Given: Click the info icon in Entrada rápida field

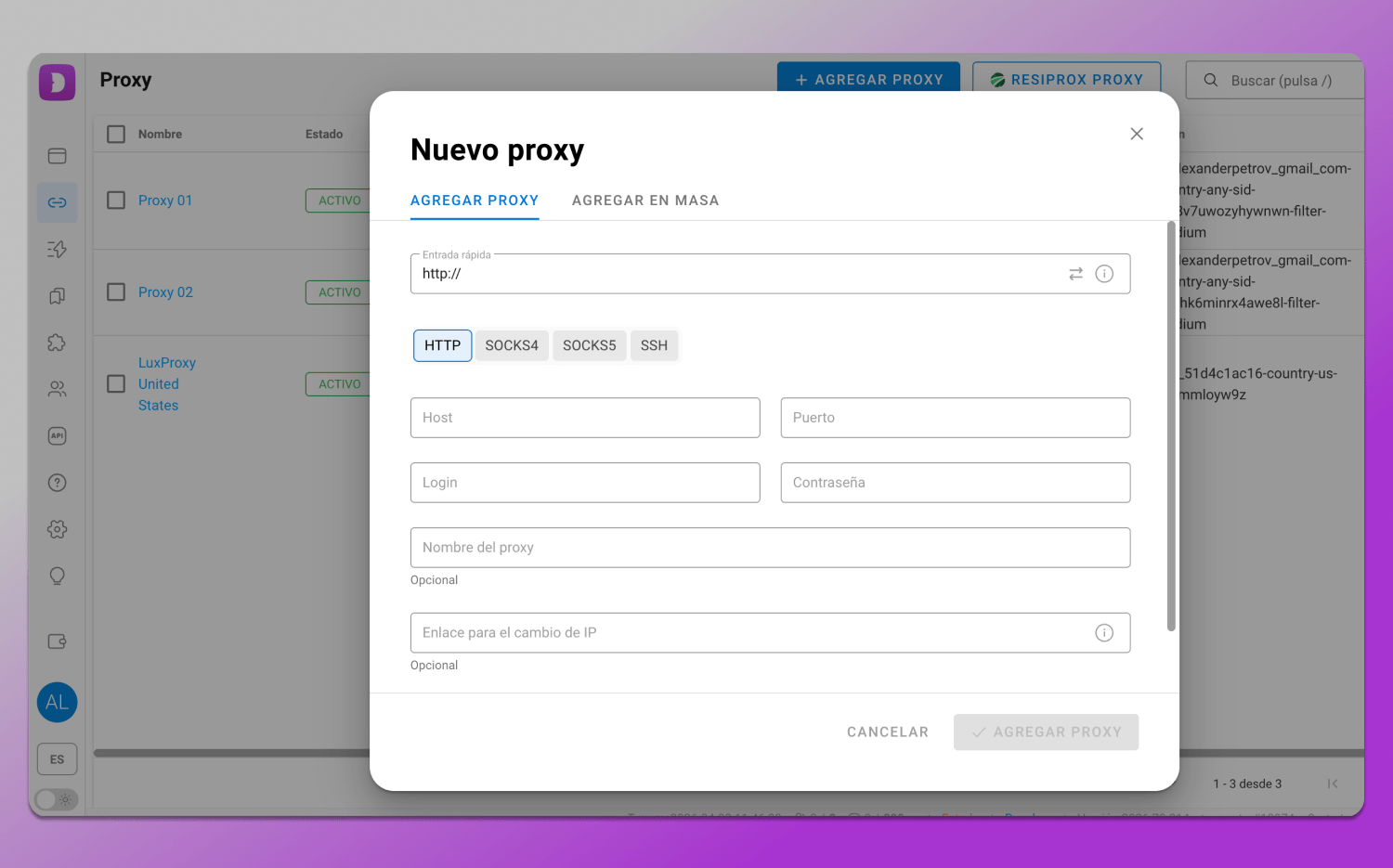Looking at the screenshot, I should [x=1104, y=274].
